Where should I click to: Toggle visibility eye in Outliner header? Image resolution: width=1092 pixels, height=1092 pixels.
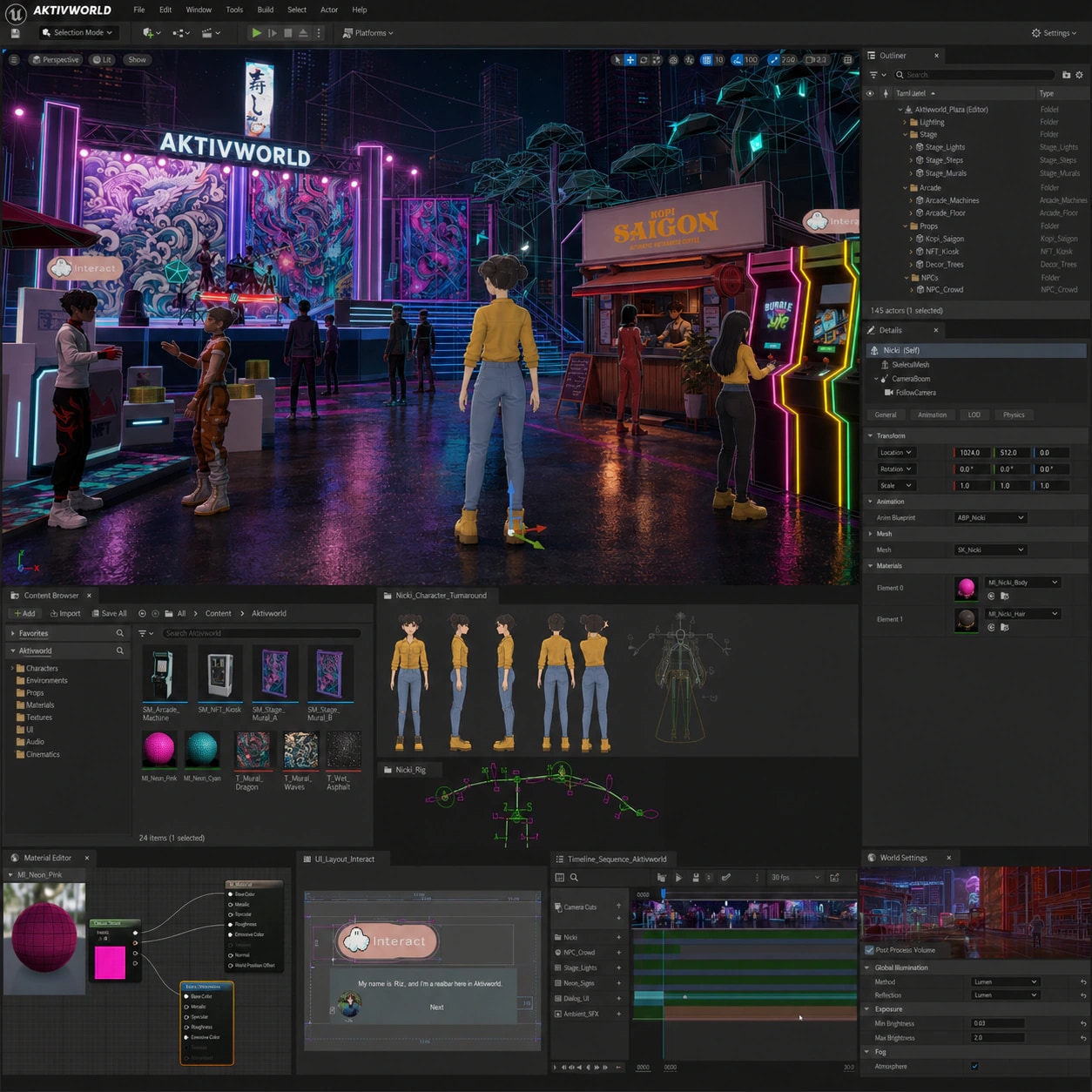[x=869, y=93]
